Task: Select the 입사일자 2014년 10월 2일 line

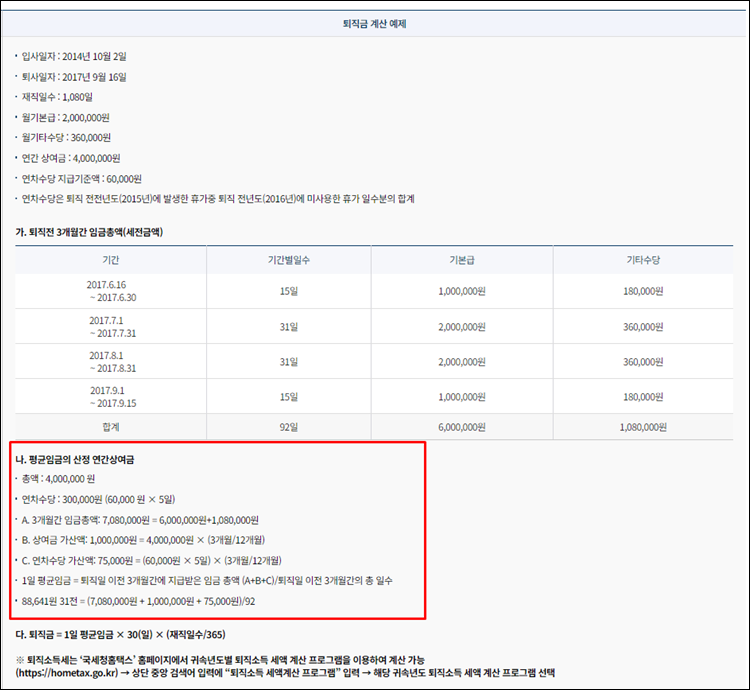Action: (74, 56)
